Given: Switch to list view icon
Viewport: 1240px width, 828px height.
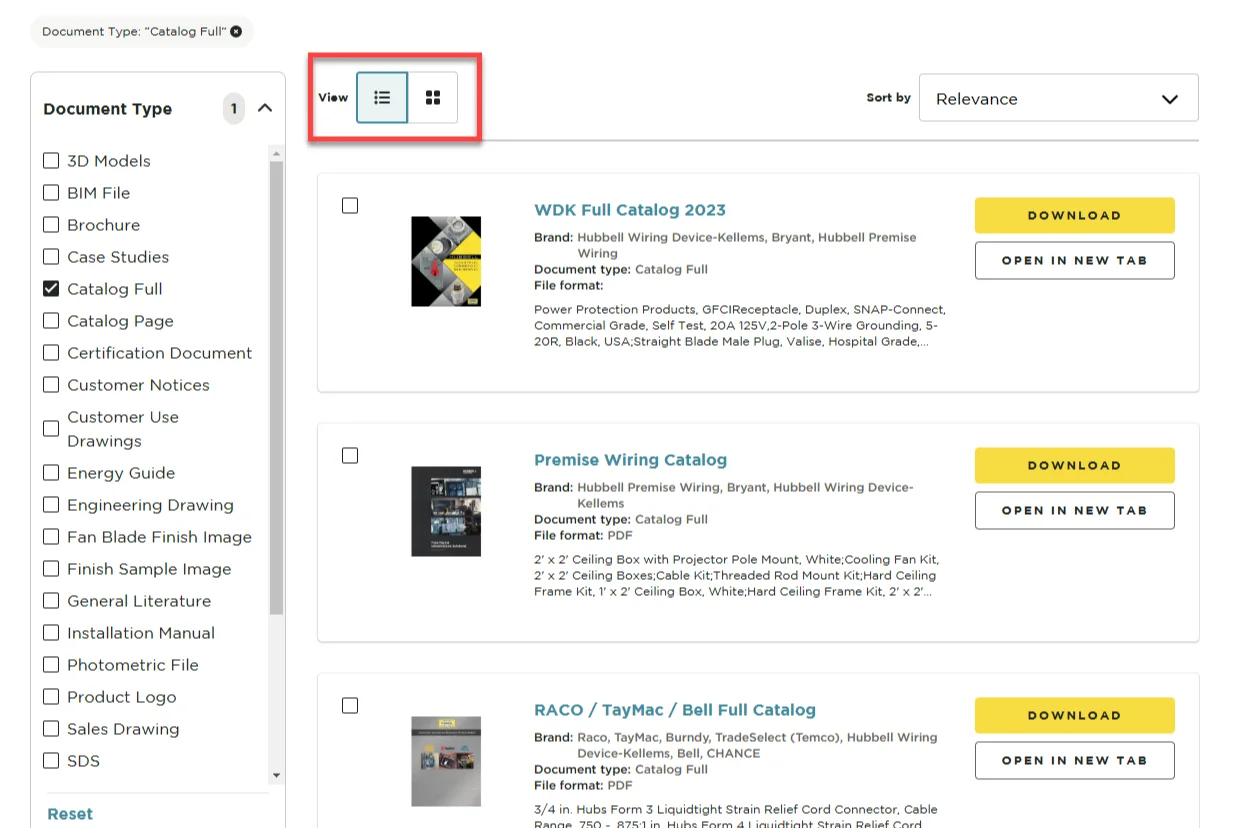Looking at the screenshot, I should 382,98.
